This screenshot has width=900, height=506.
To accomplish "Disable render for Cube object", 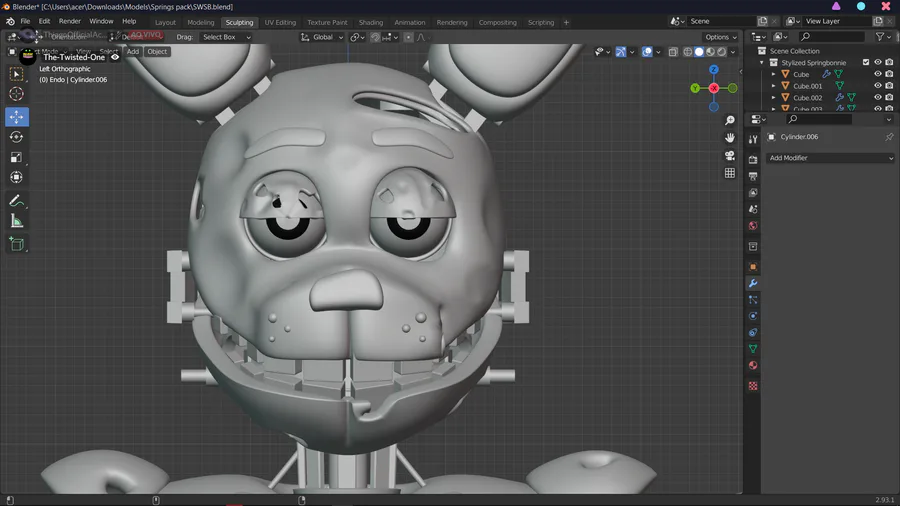I will [890, 74].
